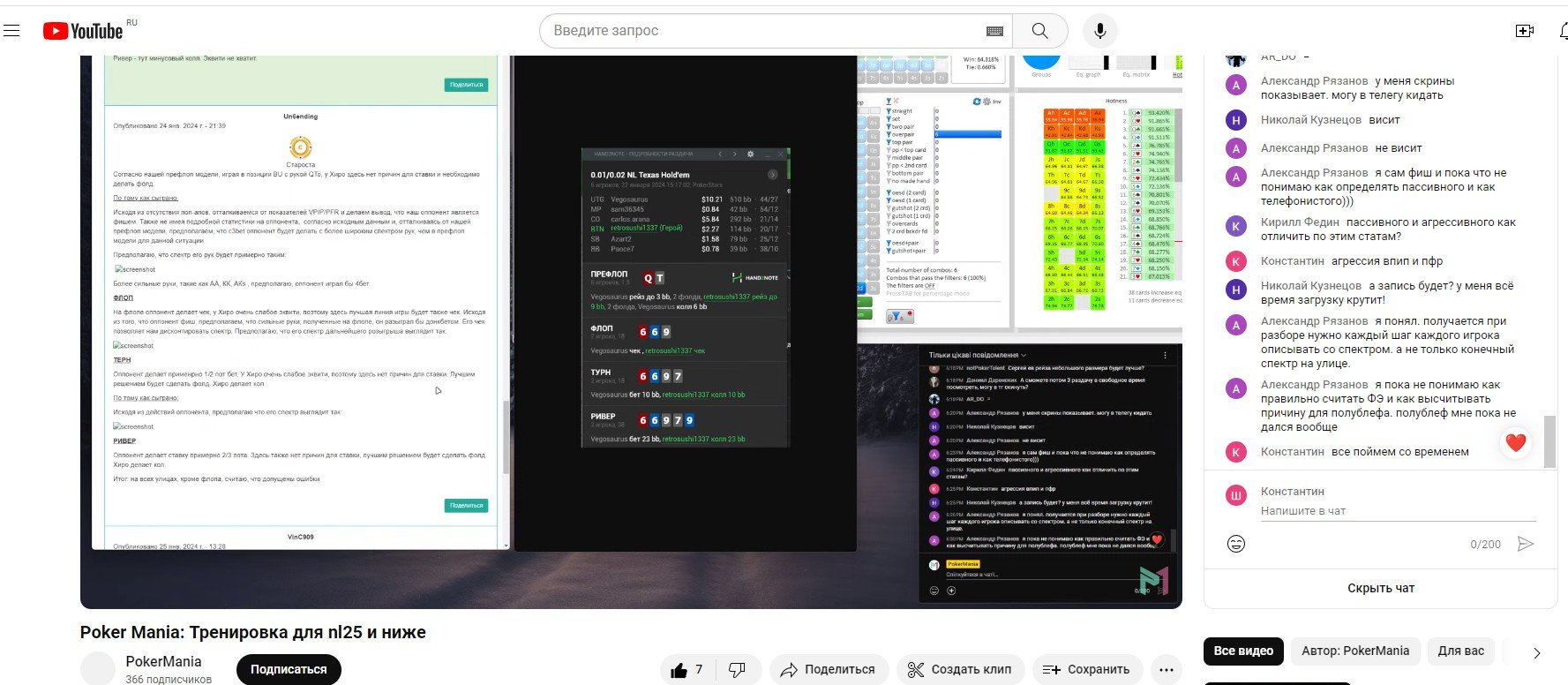Close the Hand2Note hand details window
Image resolution: width=1568 pixels, height=685 pixels.
point(780,154)
